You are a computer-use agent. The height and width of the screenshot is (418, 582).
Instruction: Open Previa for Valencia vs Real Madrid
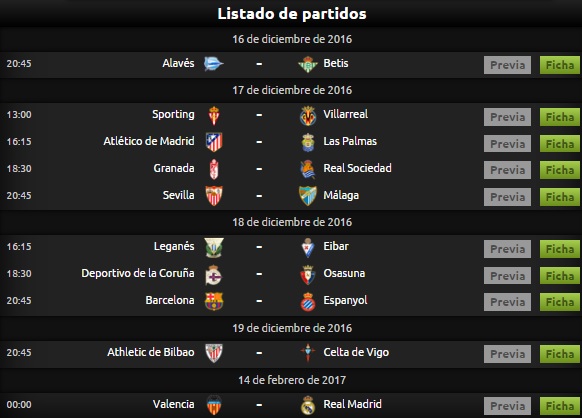507,406
